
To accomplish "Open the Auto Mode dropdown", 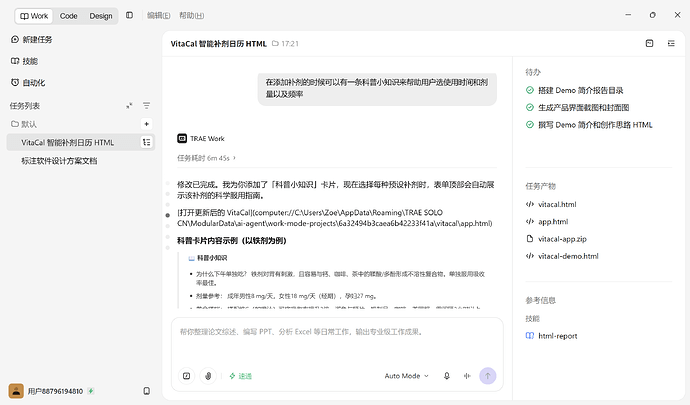I will pos(406,376).
